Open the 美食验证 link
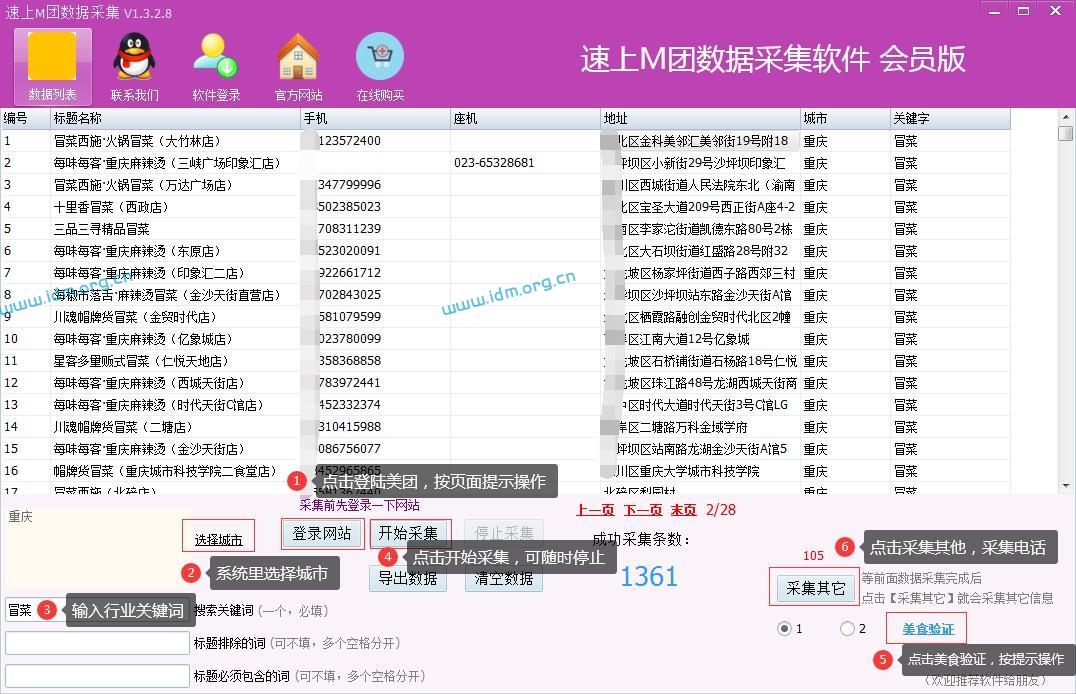The image size is (1076, 694). point(928,629)
